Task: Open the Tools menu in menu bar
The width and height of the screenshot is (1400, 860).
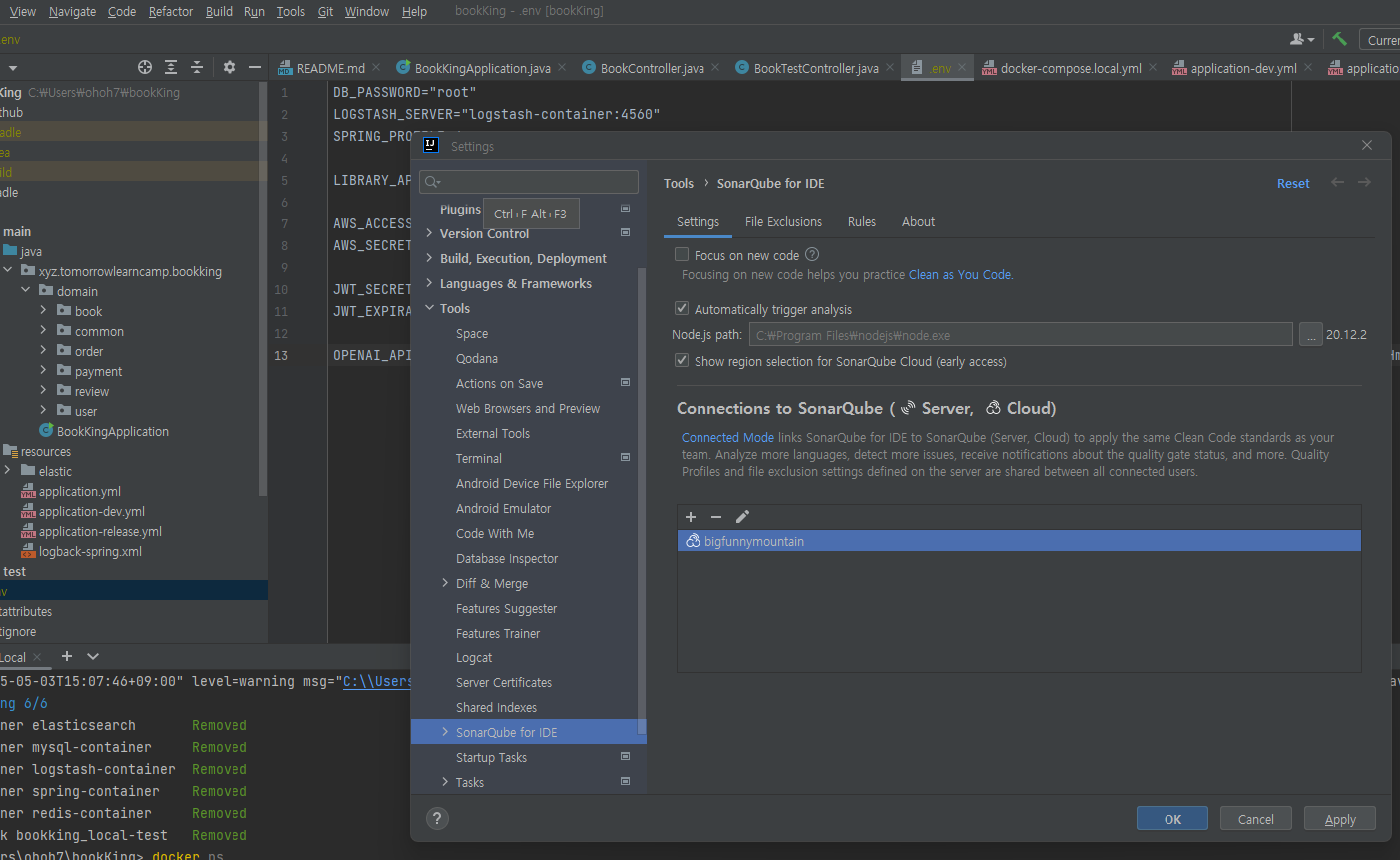Action: point(291,11)
